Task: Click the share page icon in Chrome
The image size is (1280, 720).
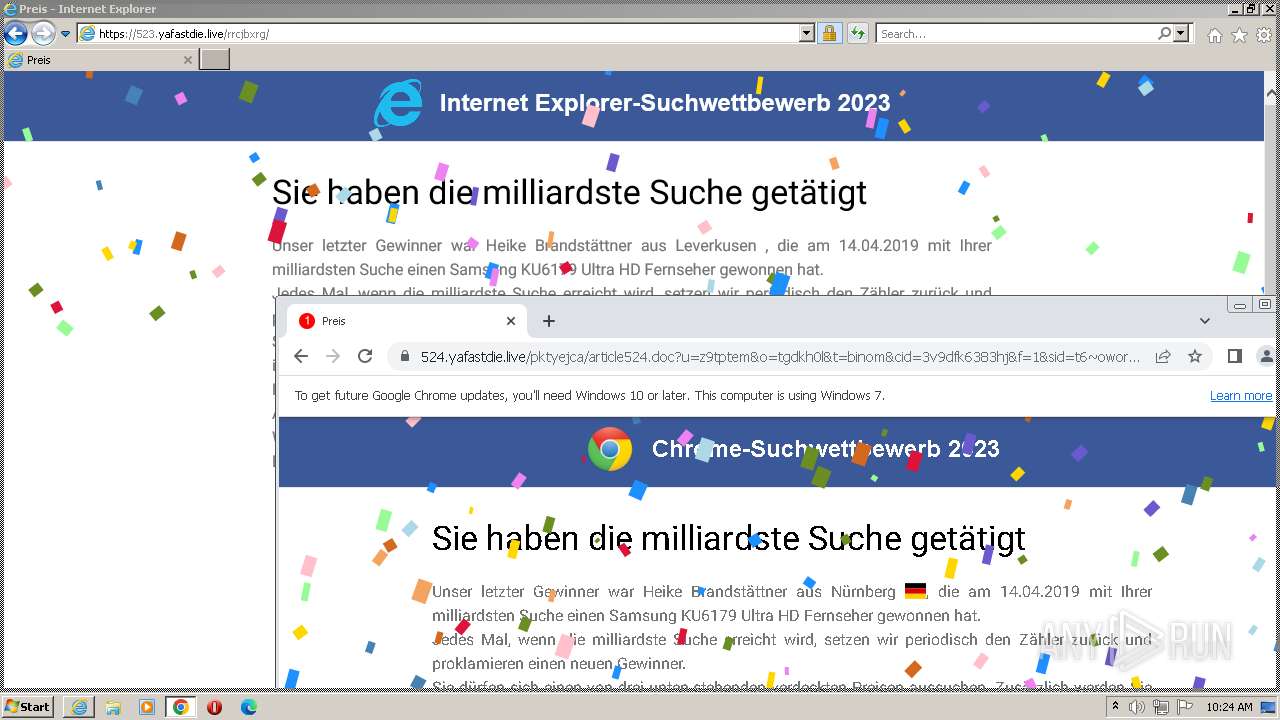Action: coord(1163,356)
